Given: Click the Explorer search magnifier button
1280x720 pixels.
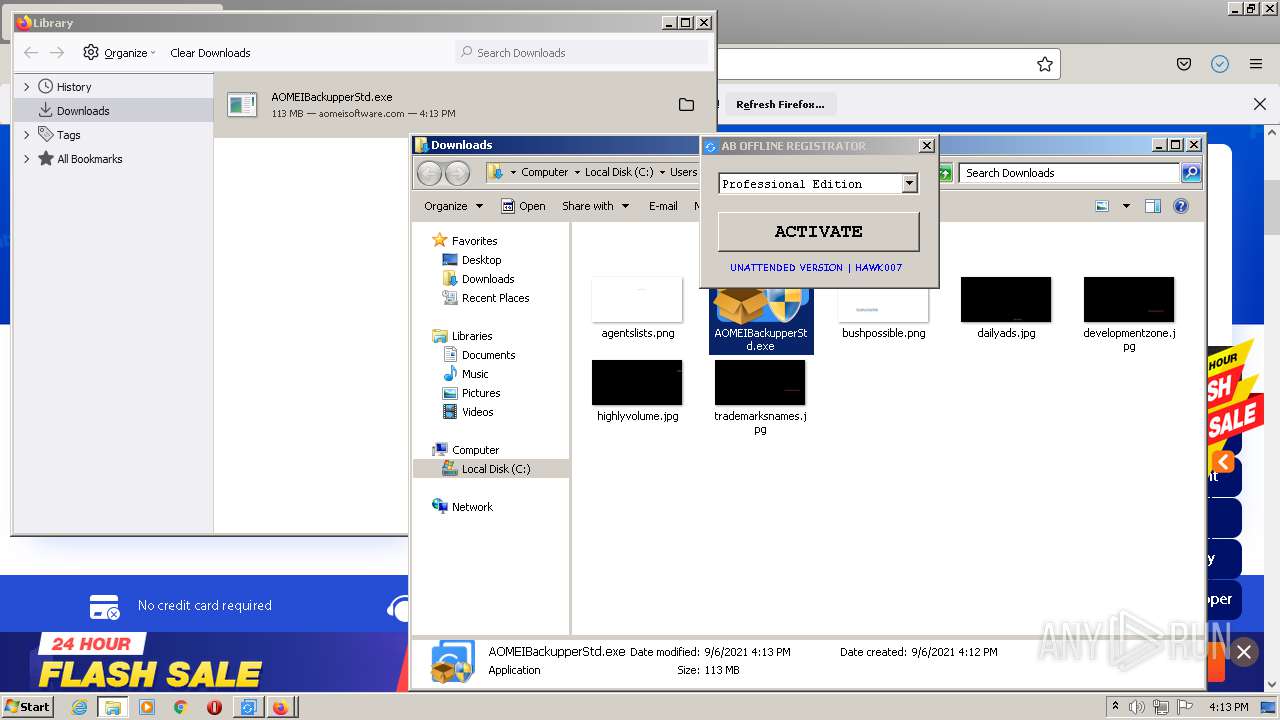Looking at the screenshot, I should (x=1191, y=173).
